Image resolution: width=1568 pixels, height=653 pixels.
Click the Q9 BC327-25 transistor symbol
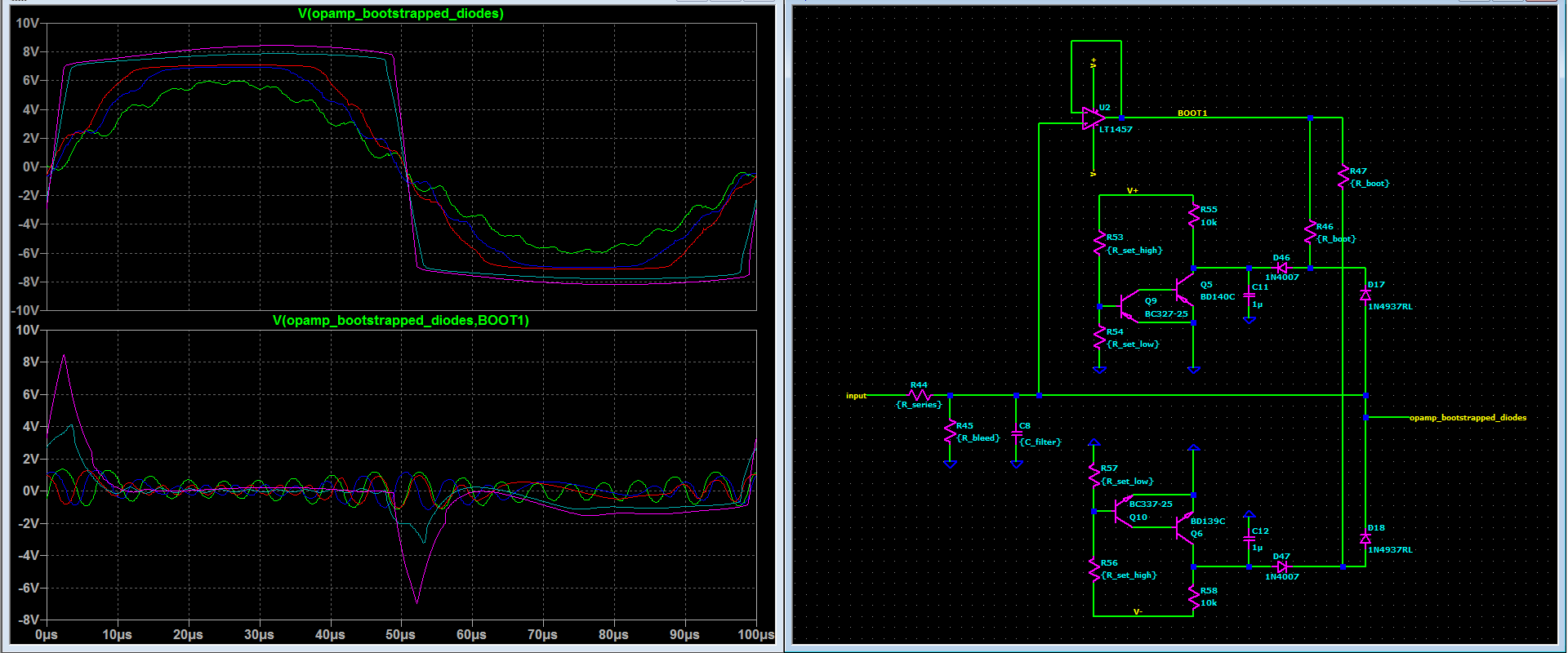click(x=1128, y=306)
